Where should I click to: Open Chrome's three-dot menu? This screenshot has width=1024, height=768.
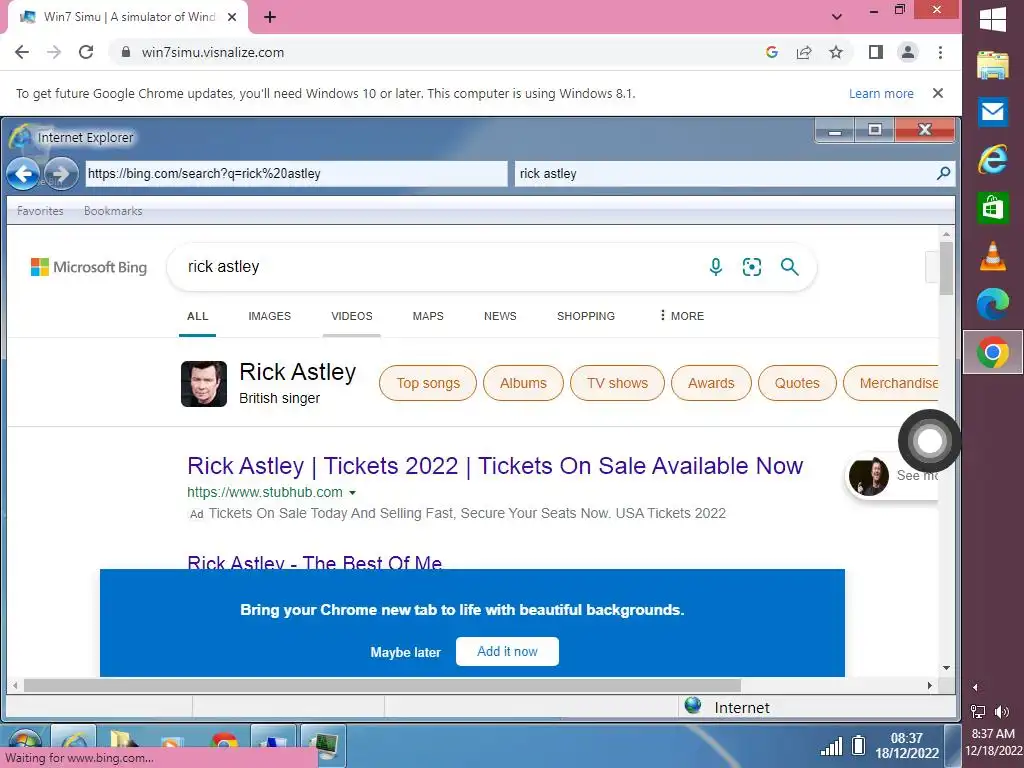[940, 52]
